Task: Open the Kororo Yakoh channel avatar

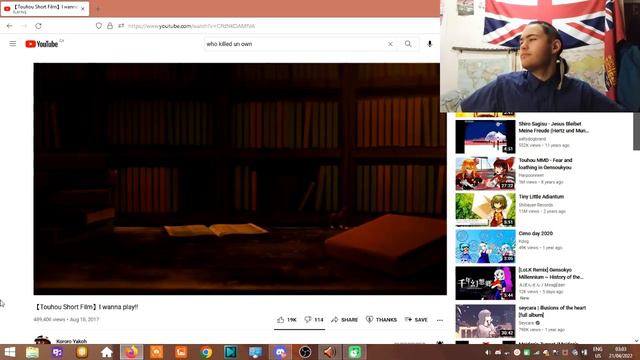Action: [42, 340]
